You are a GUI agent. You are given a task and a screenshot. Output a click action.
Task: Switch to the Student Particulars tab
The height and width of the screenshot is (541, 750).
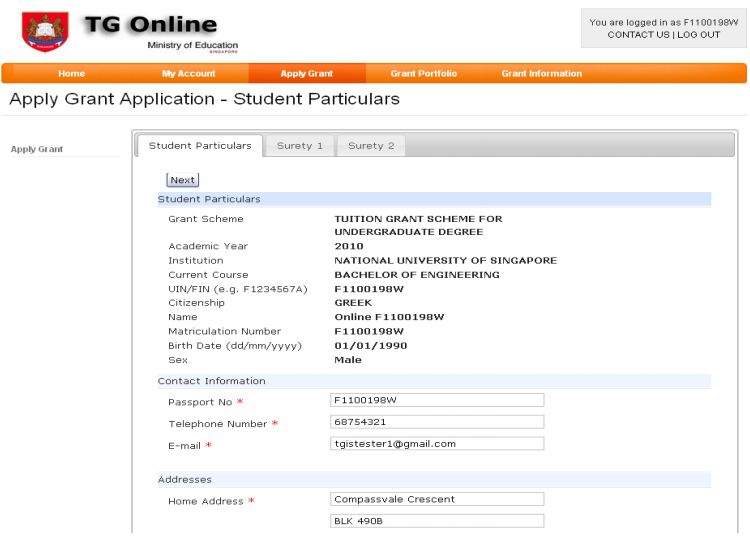point(200,146)
